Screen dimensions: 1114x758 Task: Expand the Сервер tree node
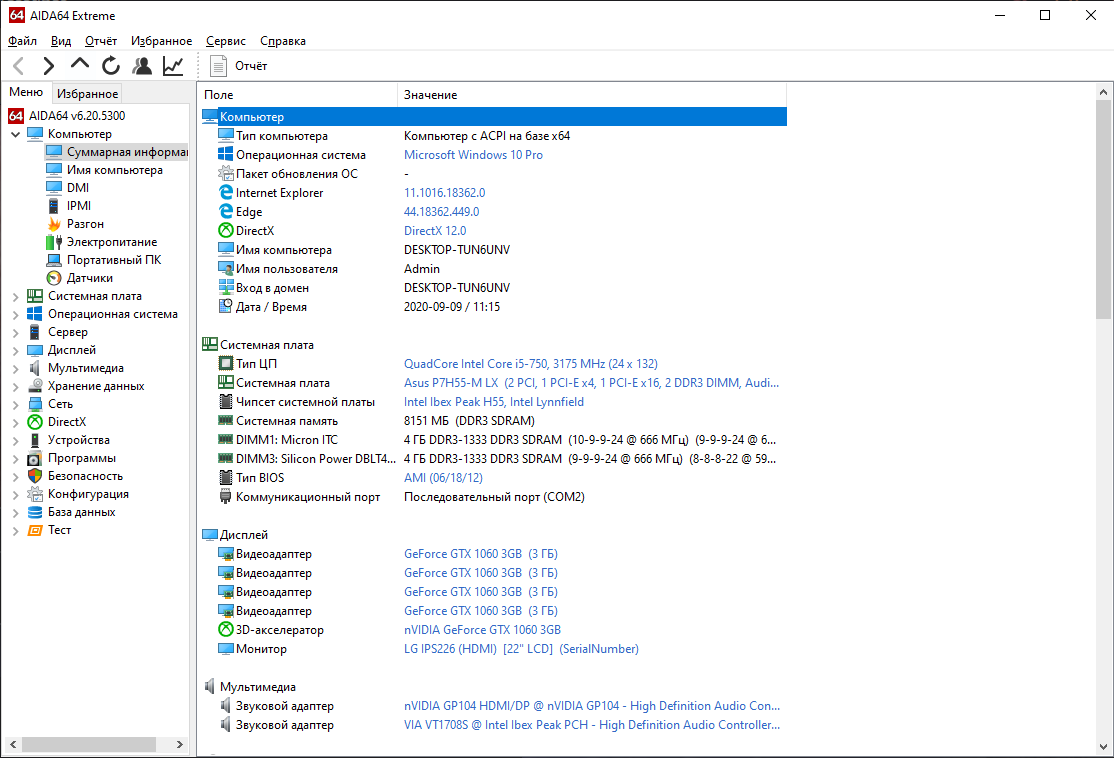[x=16, y=332]
